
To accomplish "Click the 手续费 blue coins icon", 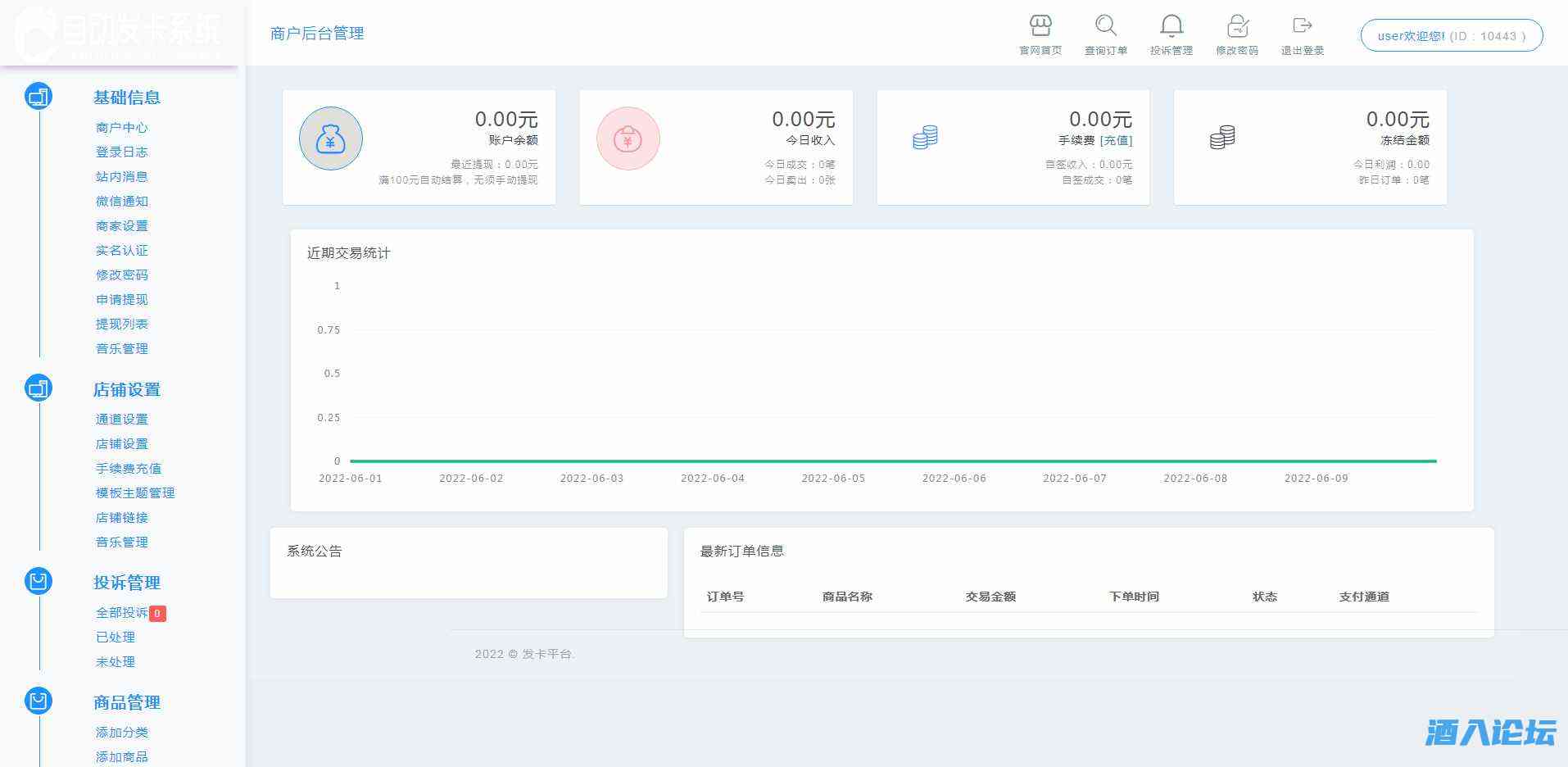I will tap(925, 138).
